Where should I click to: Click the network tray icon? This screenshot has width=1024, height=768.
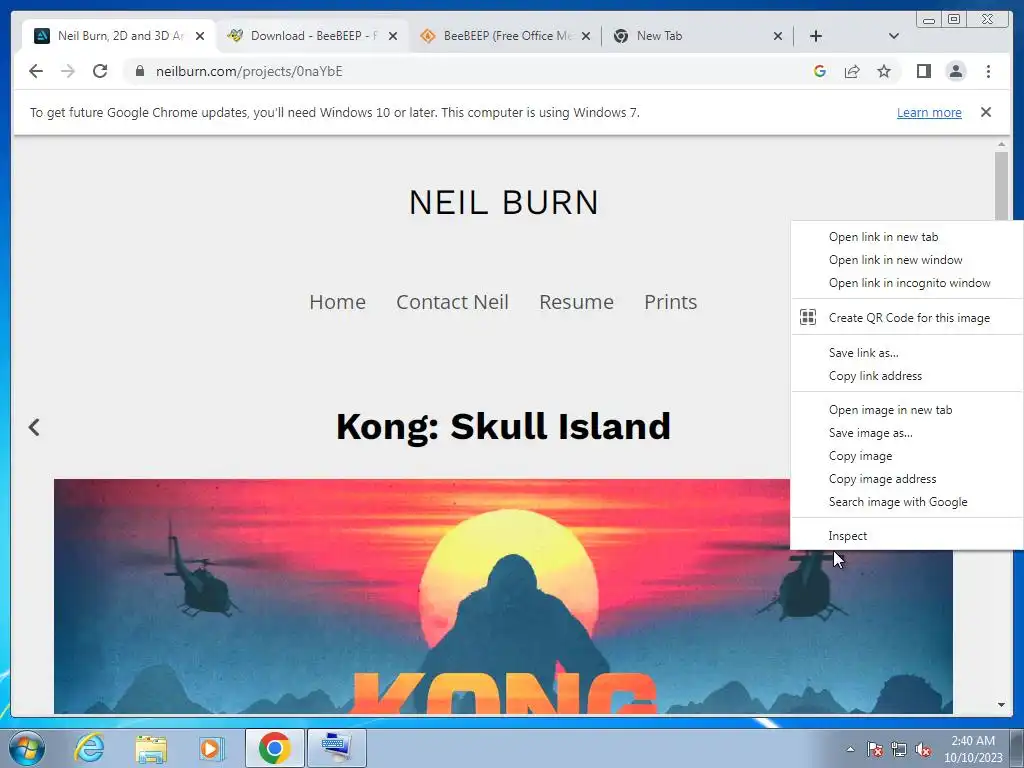(899, 749)
